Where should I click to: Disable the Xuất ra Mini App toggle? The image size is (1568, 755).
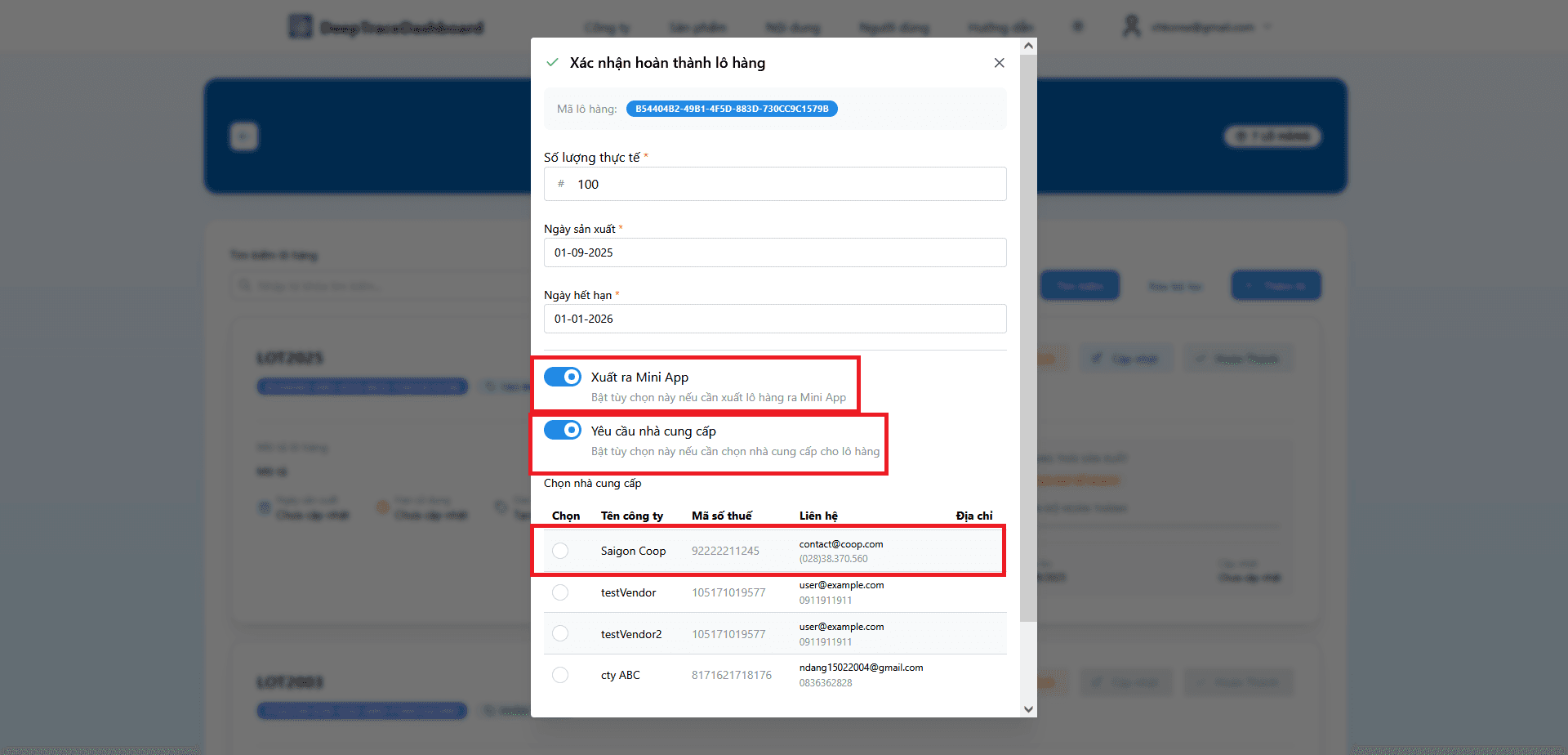[x=563, y=377]
